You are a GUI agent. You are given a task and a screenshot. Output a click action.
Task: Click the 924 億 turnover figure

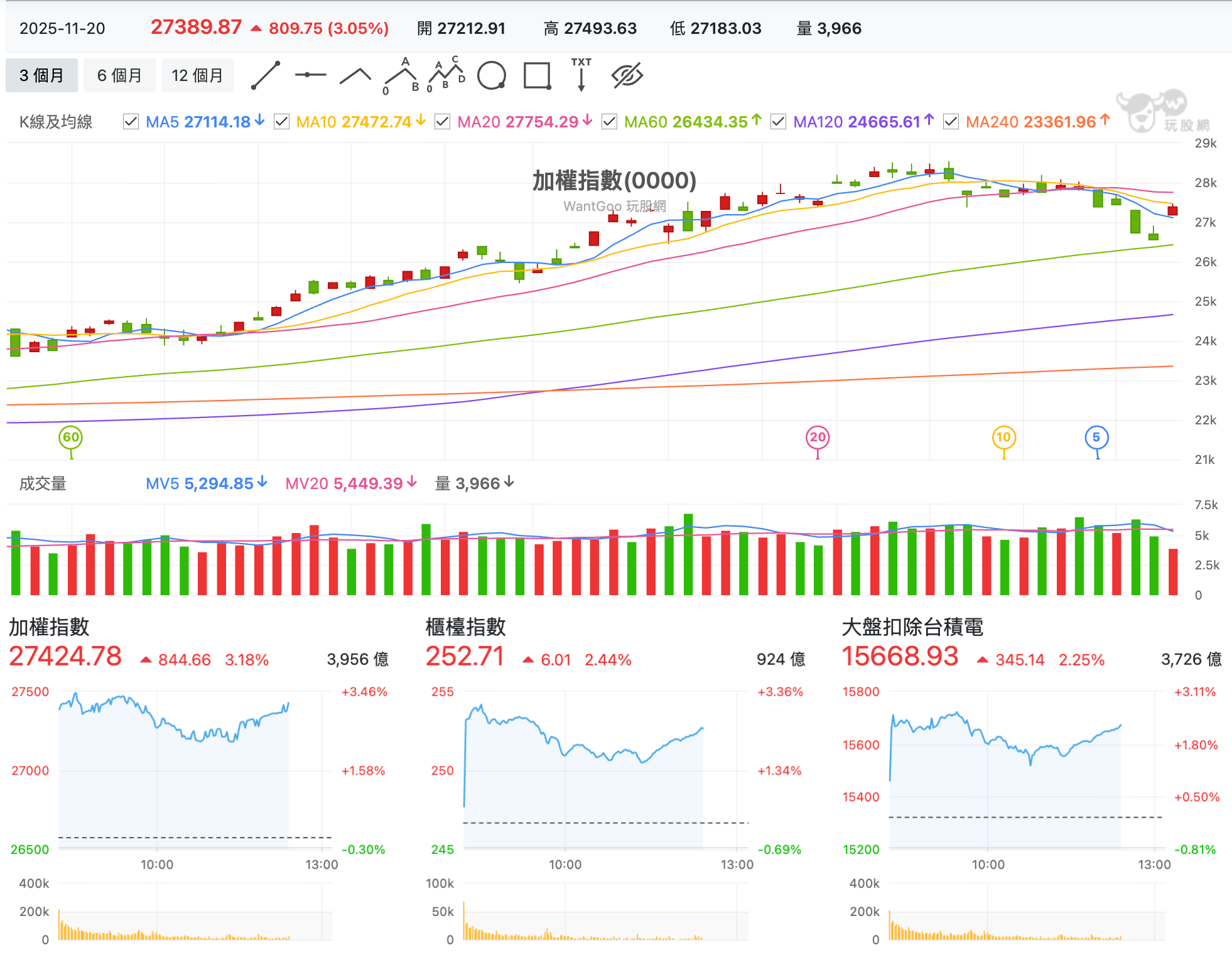(x=781, y=659)
